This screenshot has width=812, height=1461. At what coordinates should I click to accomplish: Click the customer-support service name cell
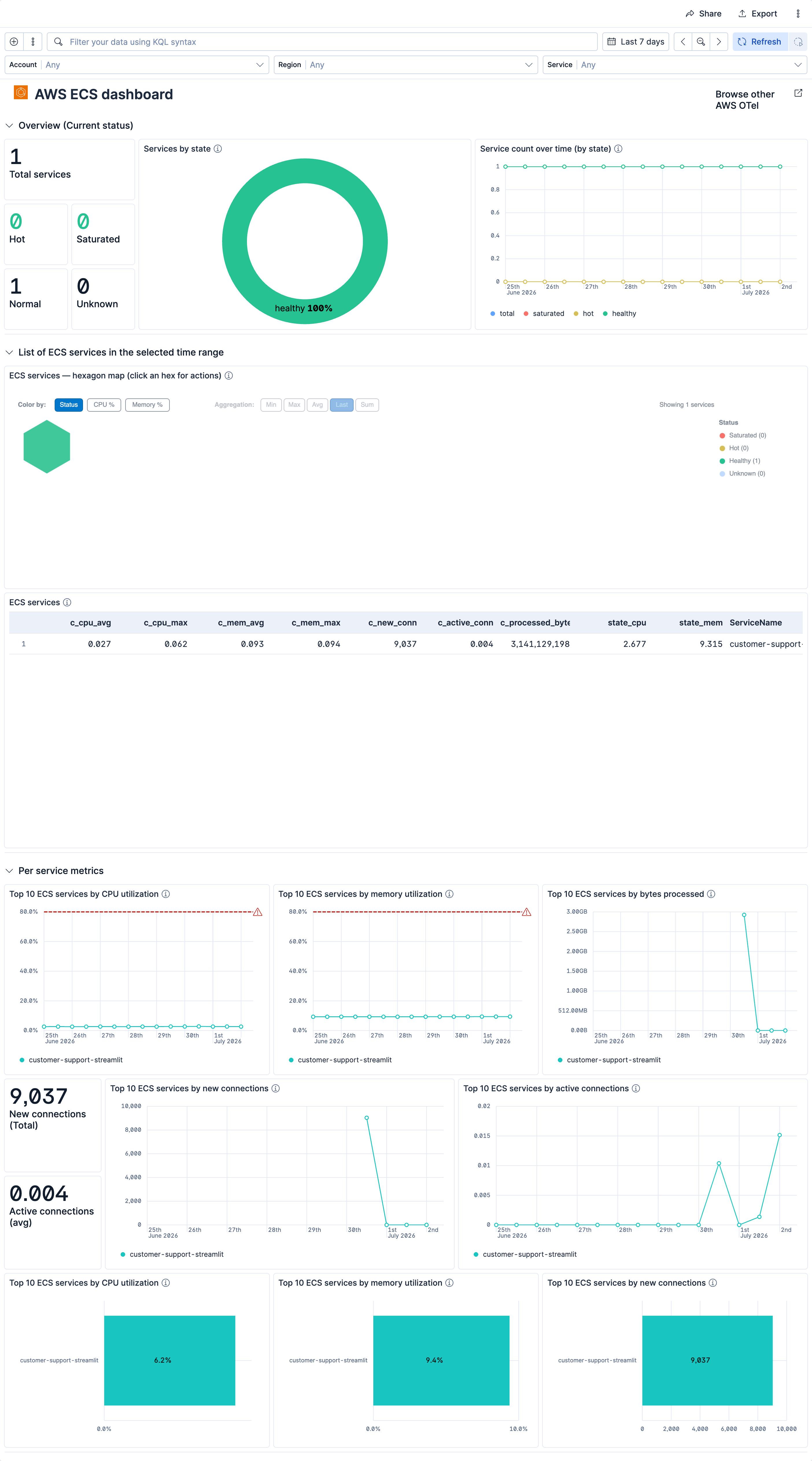pos(765,644)
